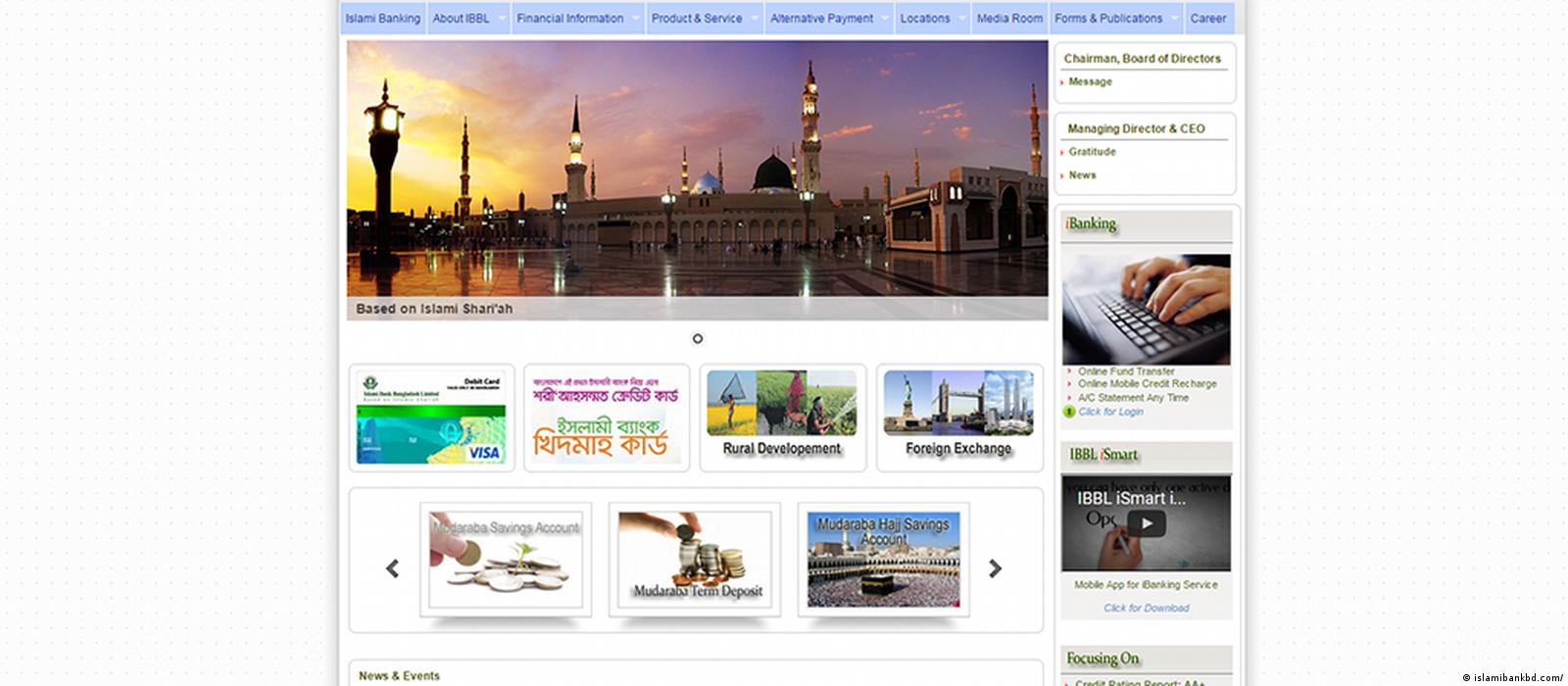Open the Khidmah credit card banner

point(606,418)
